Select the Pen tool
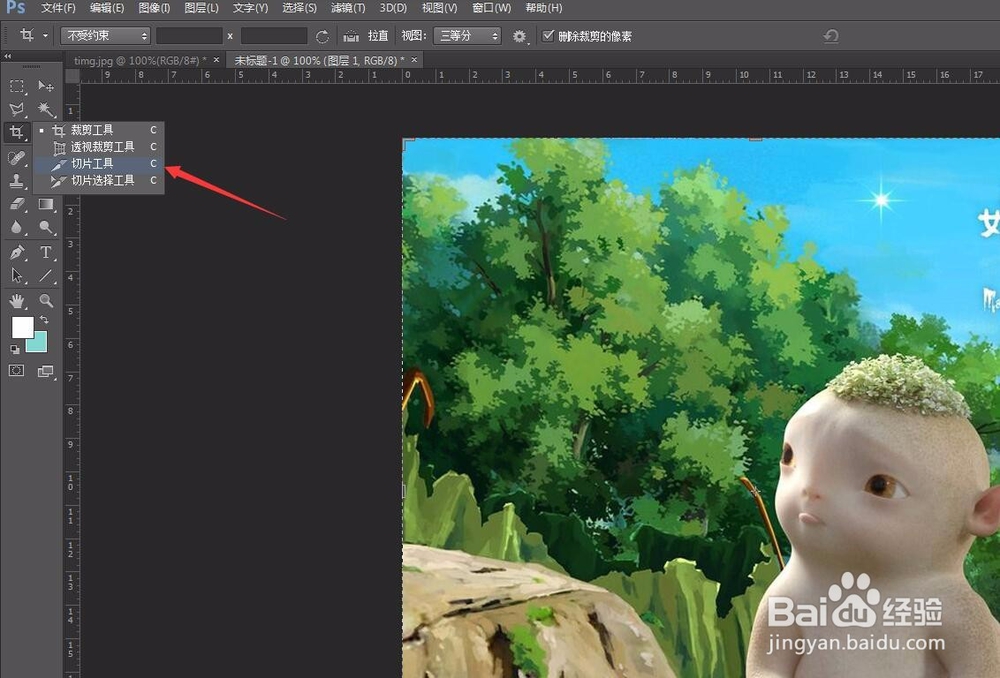 tap(16, 252)
